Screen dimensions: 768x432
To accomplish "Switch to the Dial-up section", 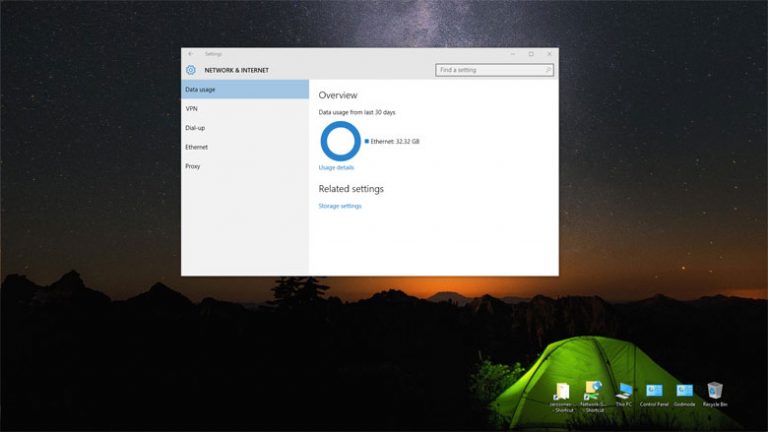I will [x=245, y=128].
